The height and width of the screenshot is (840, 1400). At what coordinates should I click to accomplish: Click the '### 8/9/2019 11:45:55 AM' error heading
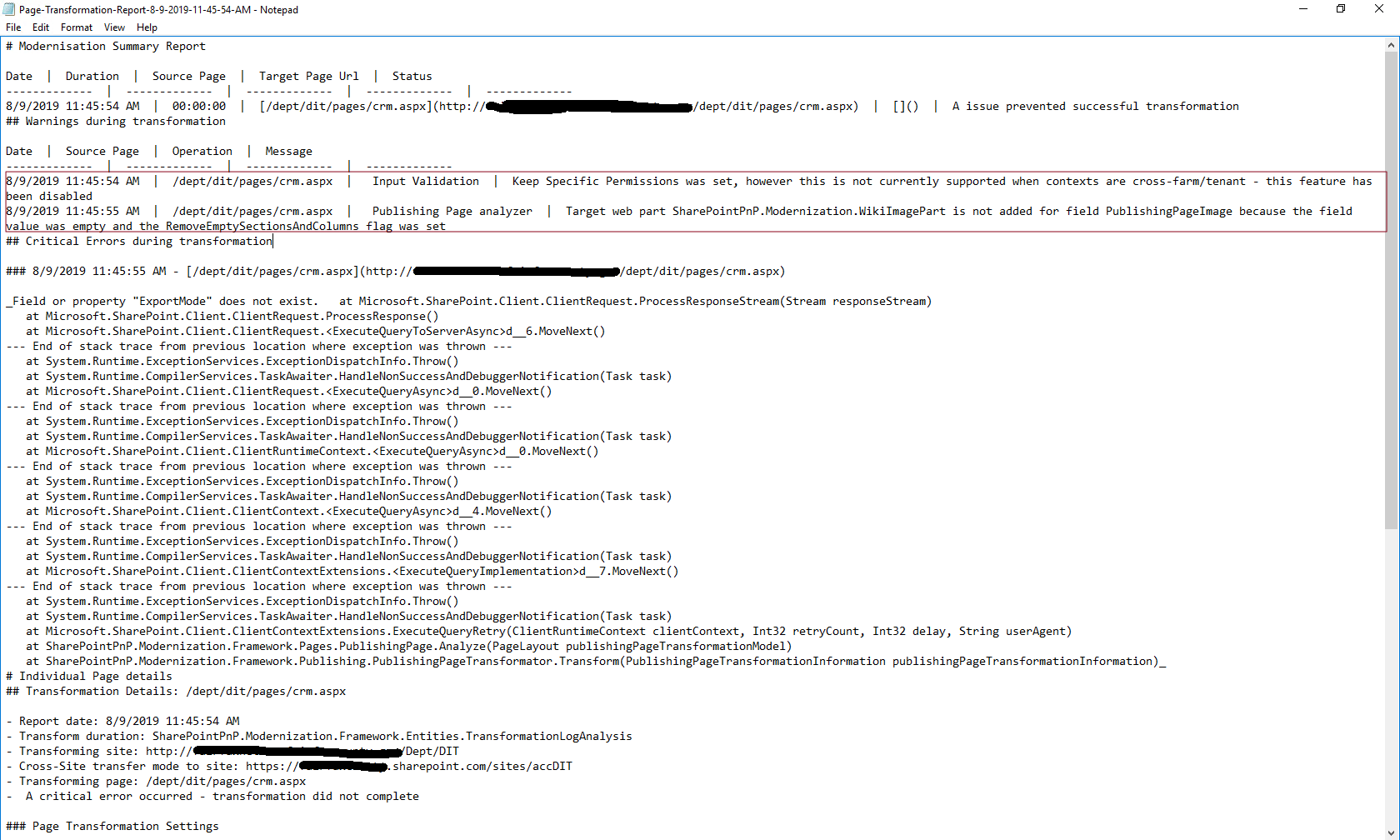click(396, 272)
